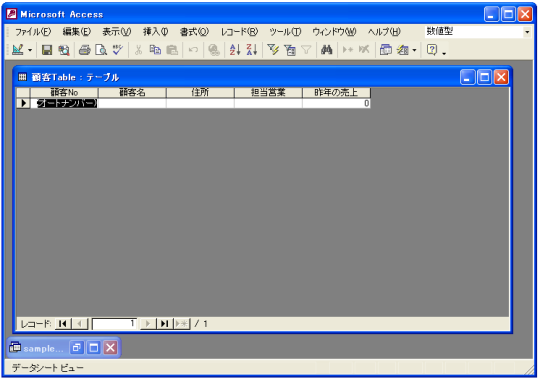Click the 昨年の売上 cell showing 0

tap(336, 103)
